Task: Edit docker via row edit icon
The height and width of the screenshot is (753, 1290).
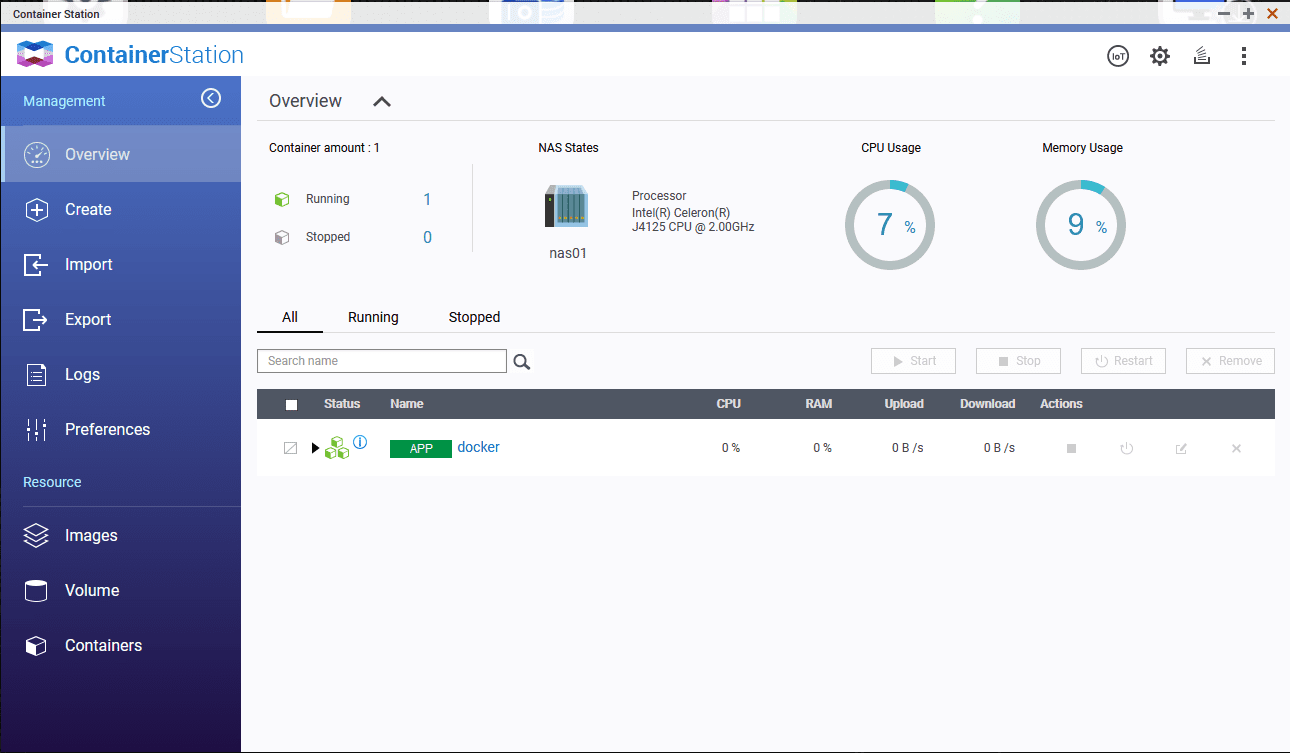Action: point(1181,449)
